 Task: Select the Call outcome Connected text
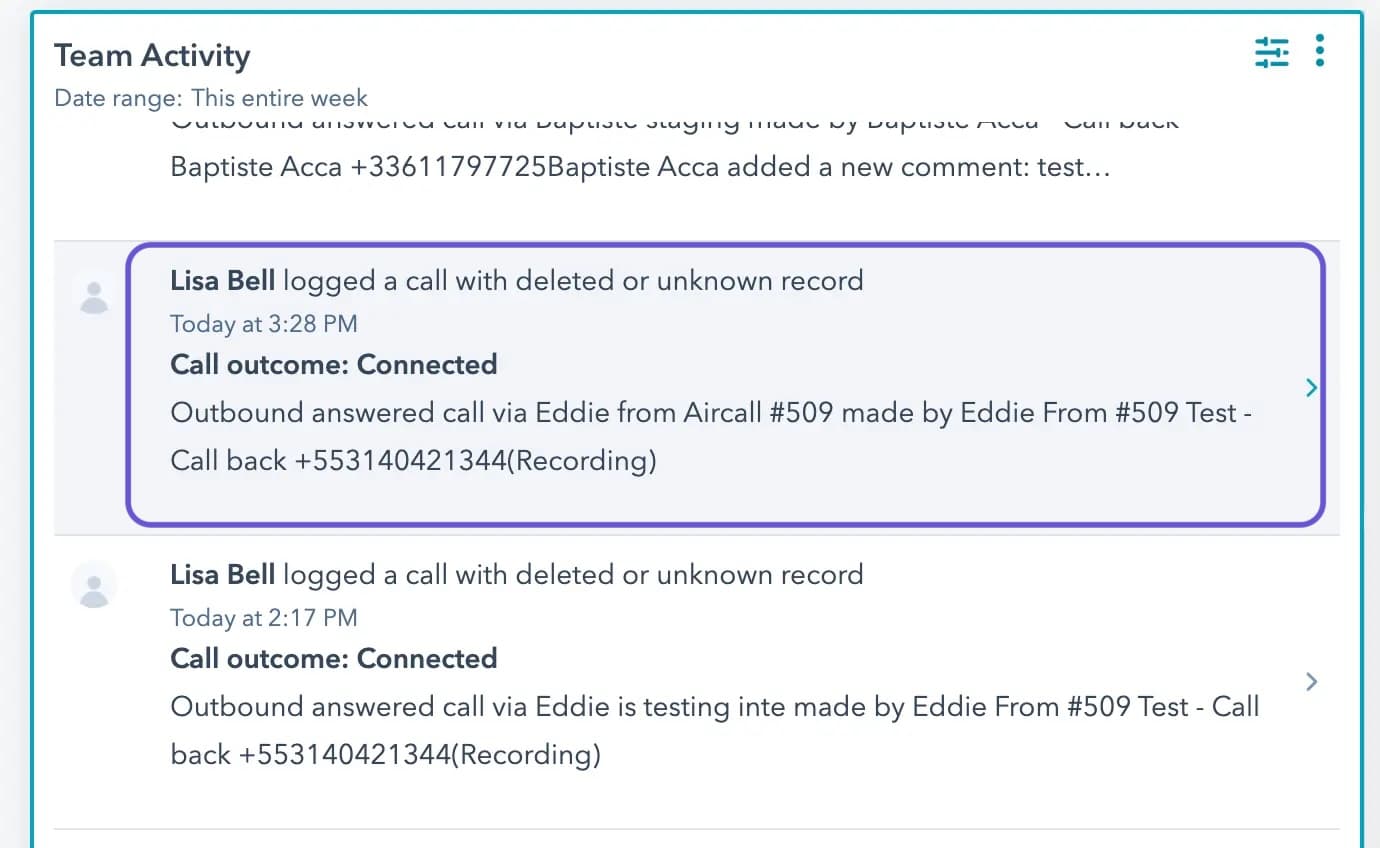(x=333, y=364)
